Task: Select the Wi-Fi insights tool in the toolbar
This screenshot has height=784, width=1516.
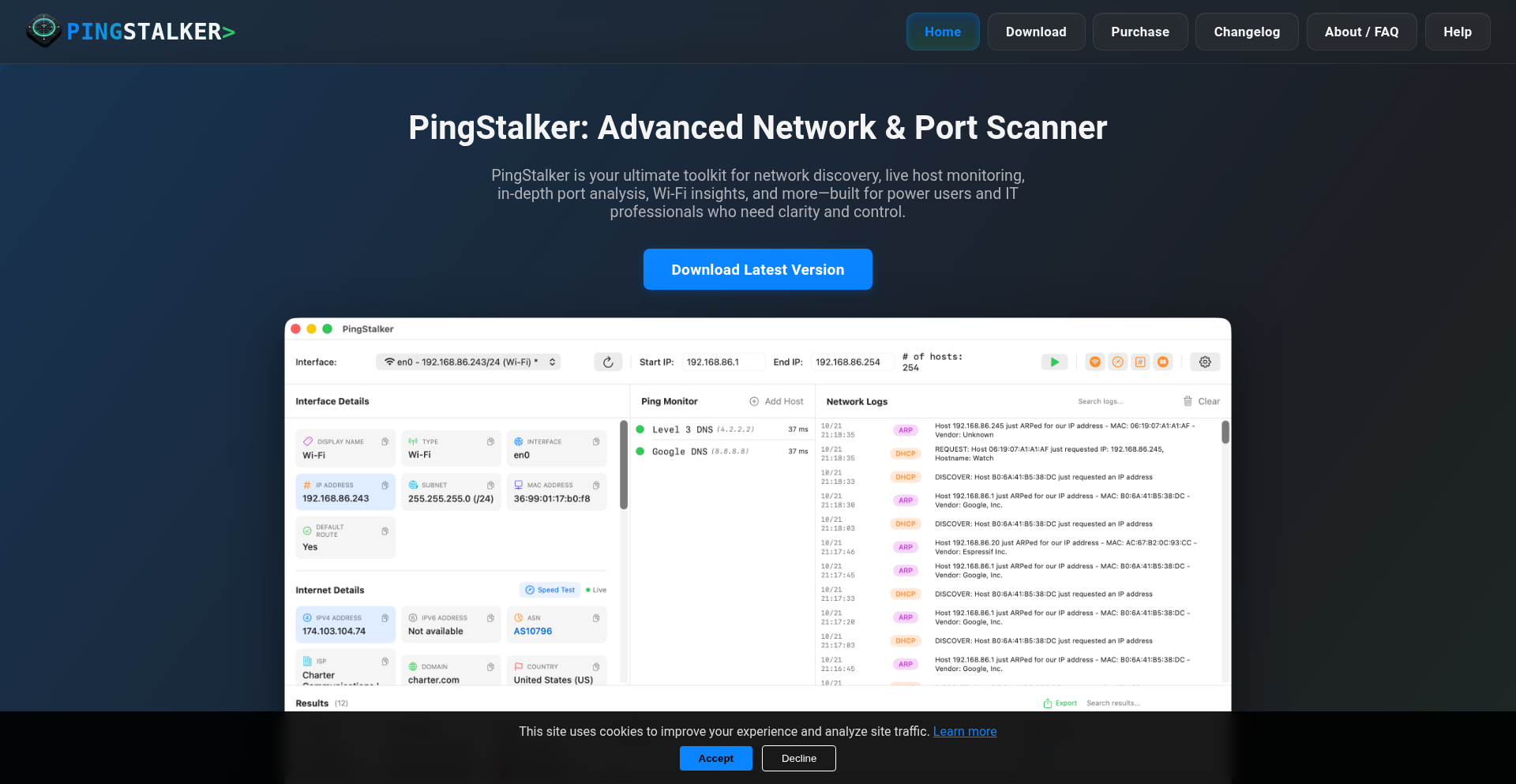Action: click(1095, 362)
